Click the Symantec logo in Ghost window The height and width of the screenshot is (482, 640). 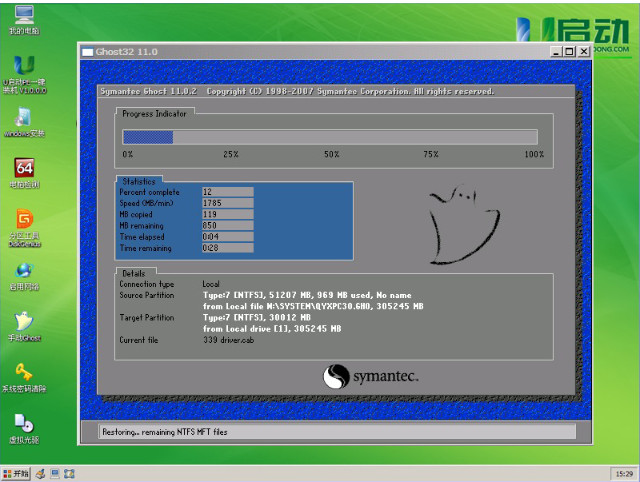[x=371, y=377]
